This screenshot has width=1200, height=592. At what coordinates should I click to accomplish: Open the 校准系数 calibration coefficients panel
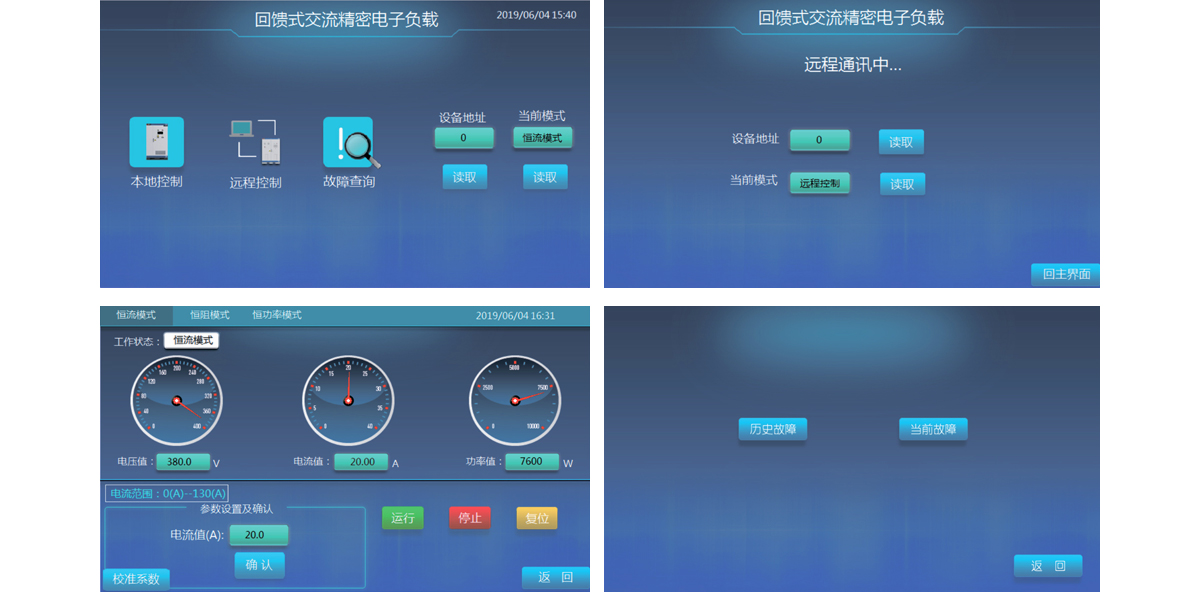(136, 578)
